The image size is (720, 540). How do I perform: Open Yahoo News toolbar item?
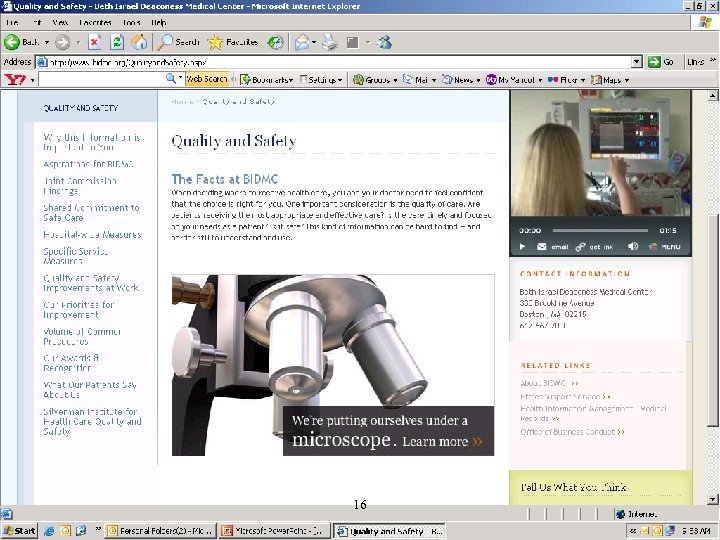[x=461, y=79]
